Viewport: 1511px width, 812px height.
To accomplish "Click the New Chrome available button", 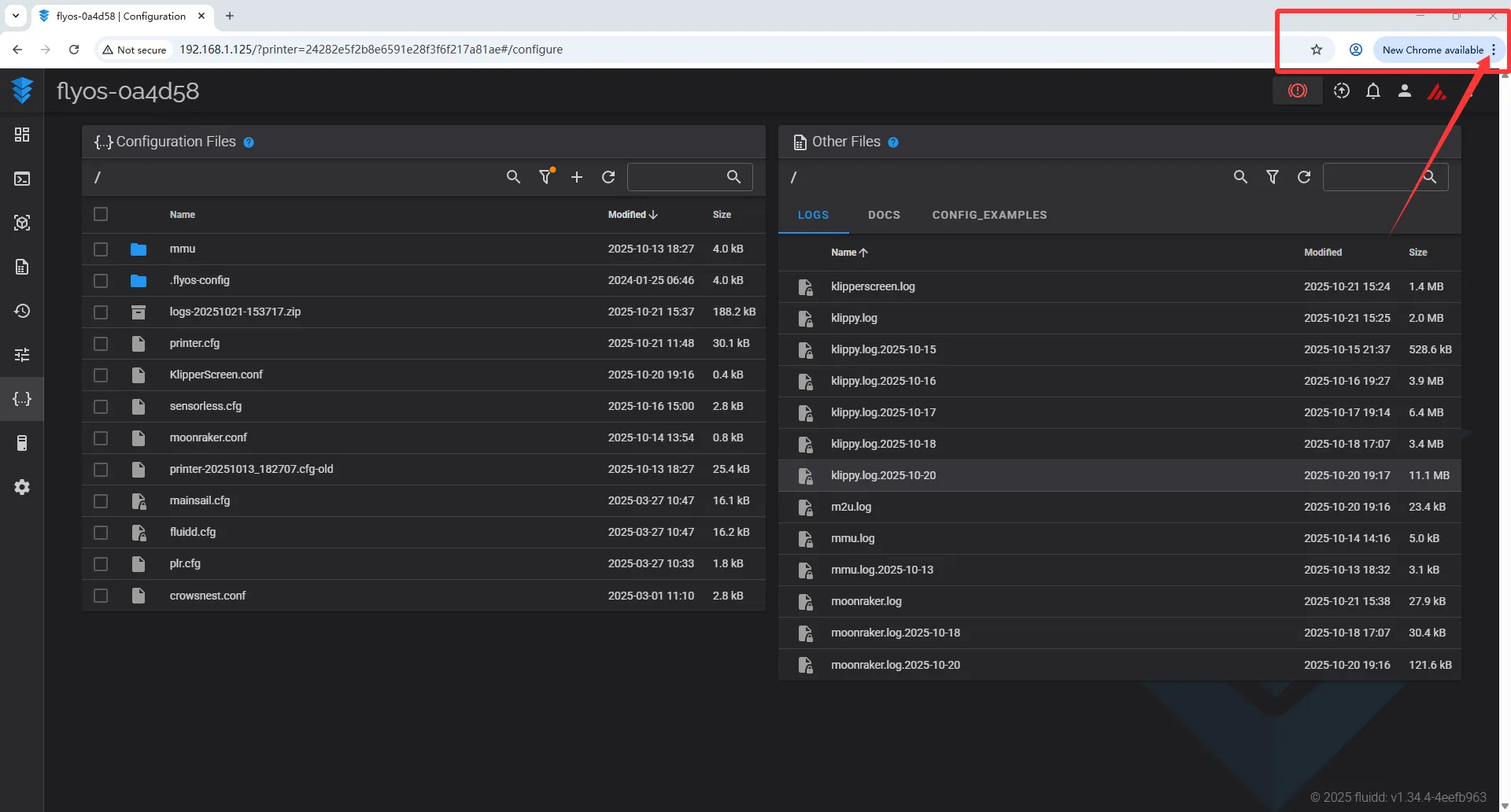I will tap(1432, 50).
